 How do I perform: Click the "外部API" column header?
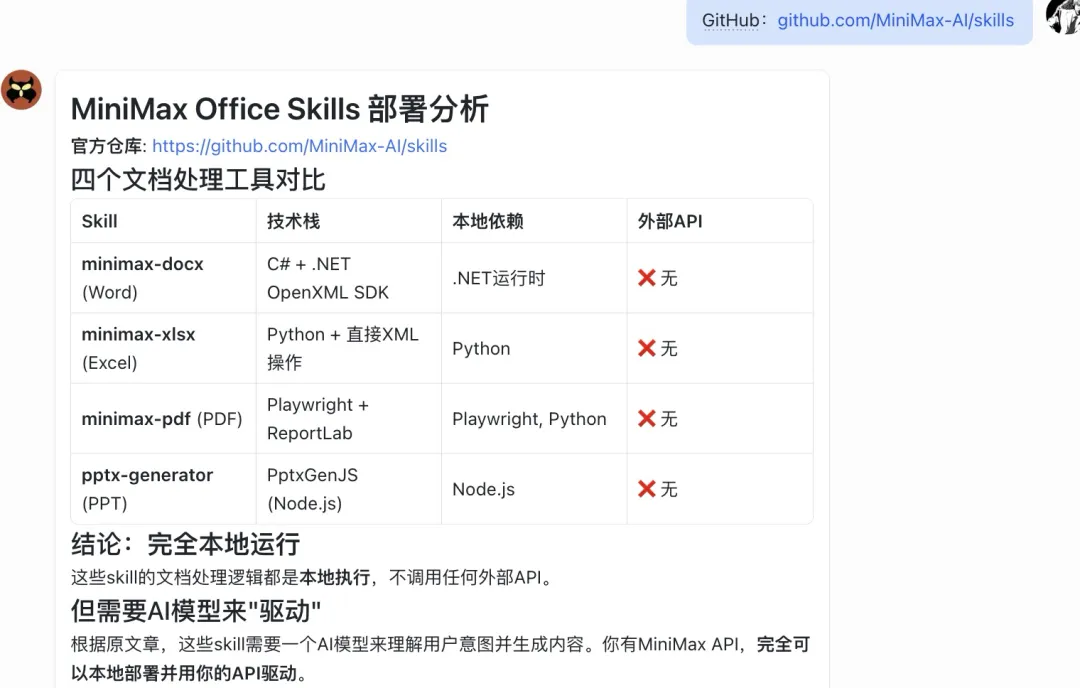coord(720,221)
